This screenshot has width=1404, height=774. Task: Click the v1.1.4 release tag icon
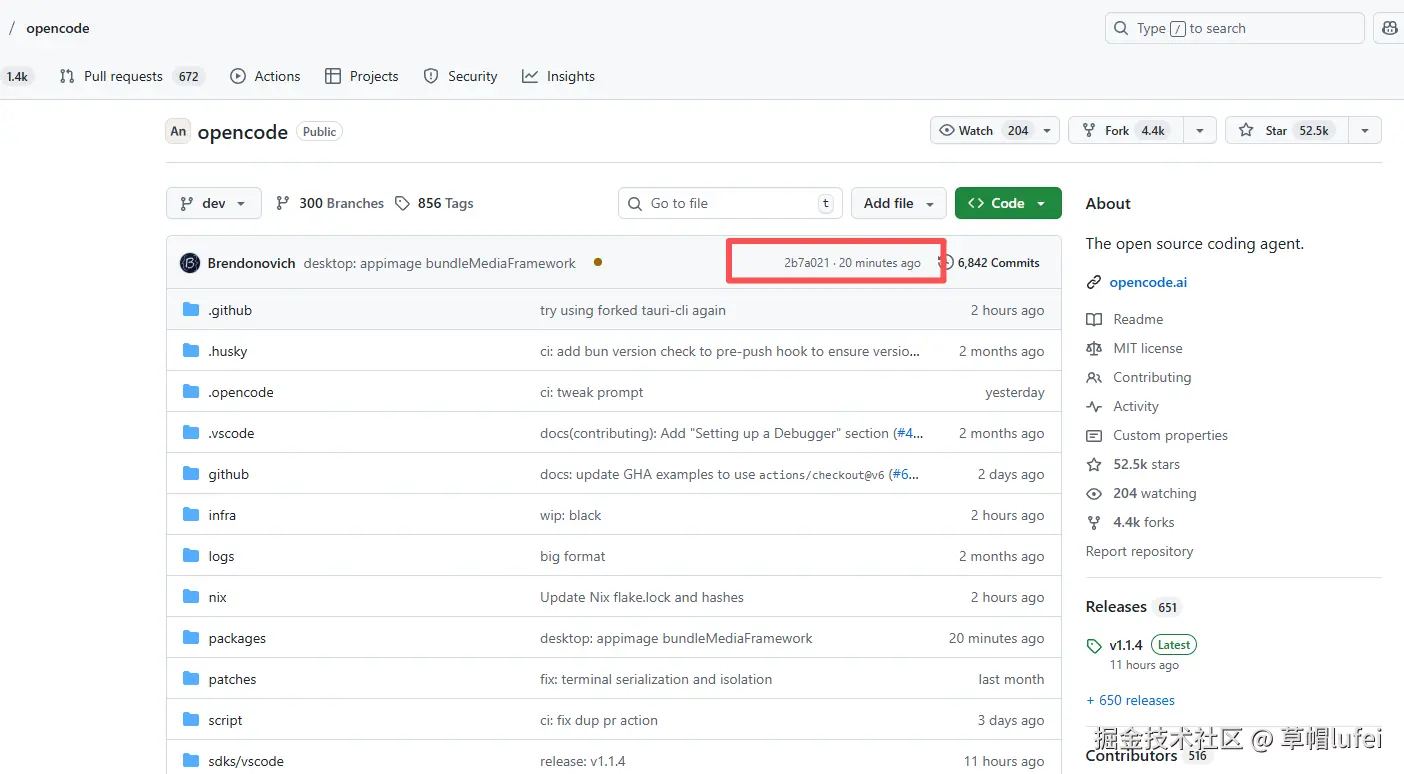(1094, 646)
